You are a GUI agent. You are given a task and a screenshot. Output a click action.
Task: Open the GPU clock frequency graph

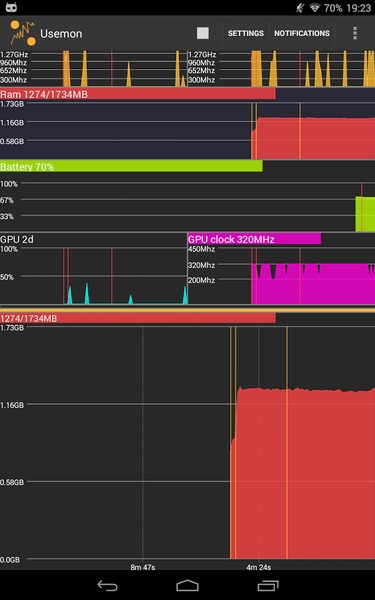(x=281, y=275)
